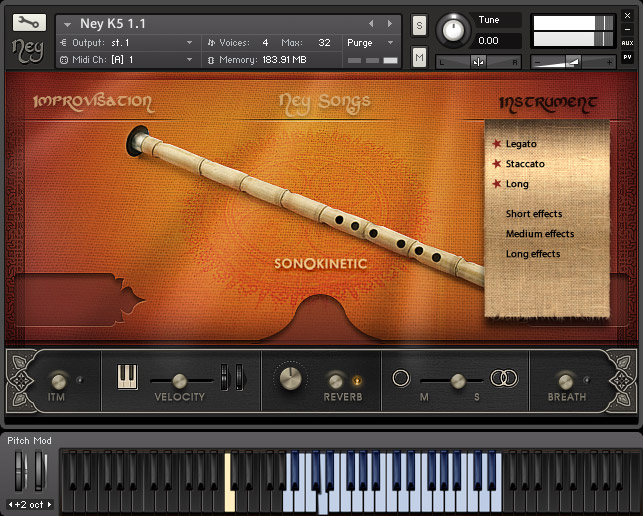Open the wrench instrument edit mode
Image resolution: width=643 pixels, height=516 pixels.
[29, 23]
